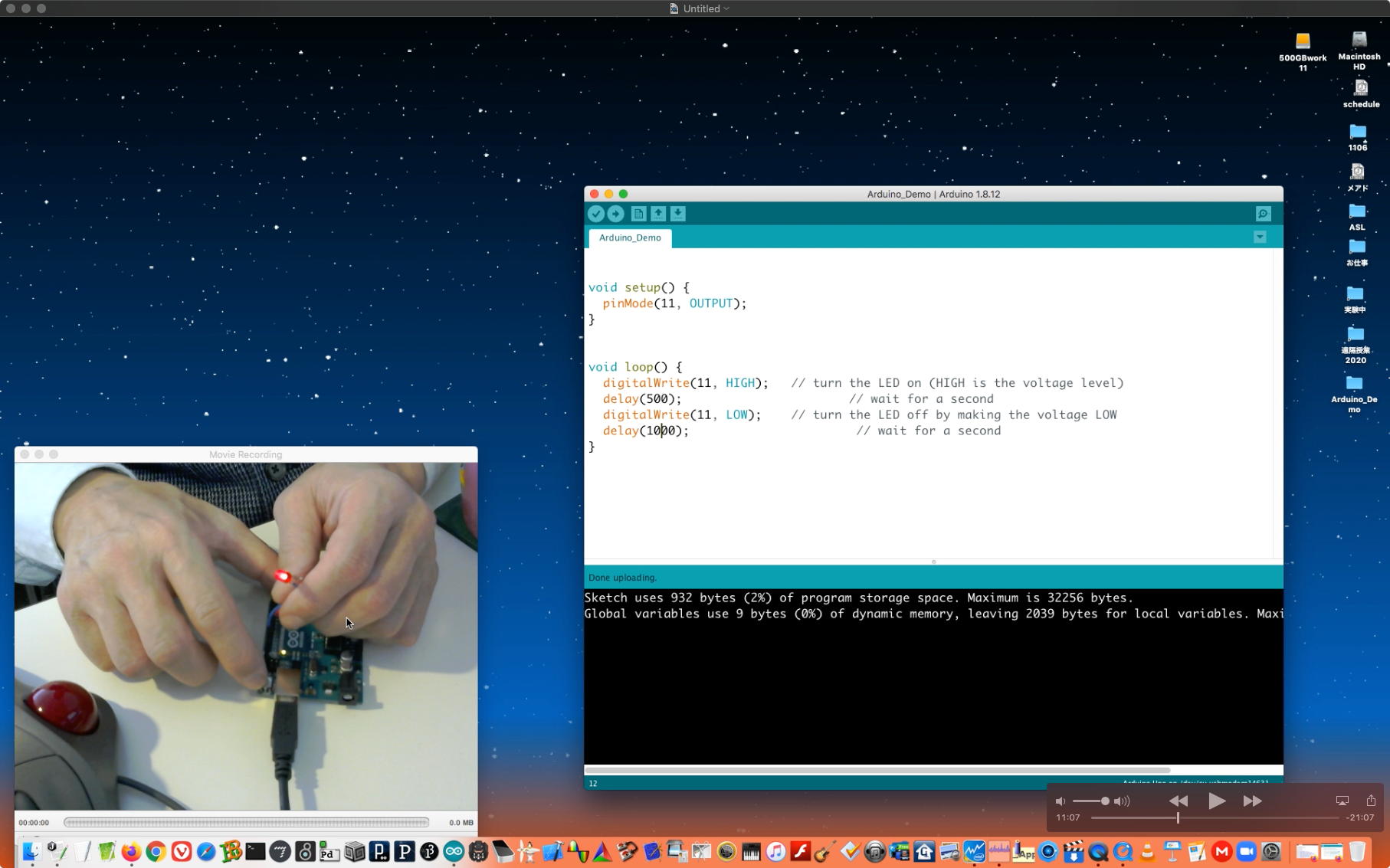1390x868 pixels.
Task: Adjust the player volume slider knob
Action: pyautogui.click(x=1105, y=801)
